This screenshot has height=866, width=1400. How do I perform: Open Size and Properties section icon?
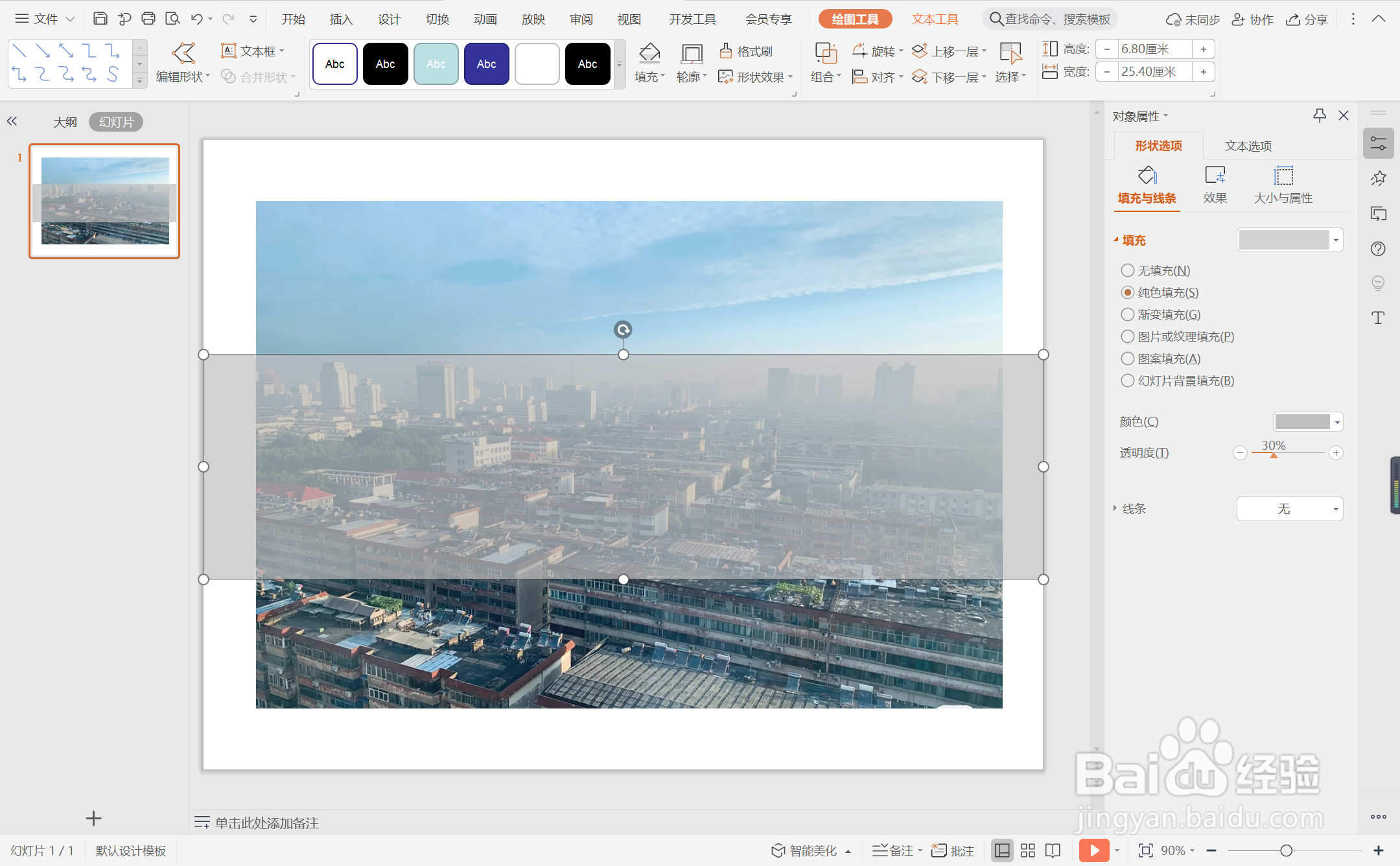pos(1283,176)
